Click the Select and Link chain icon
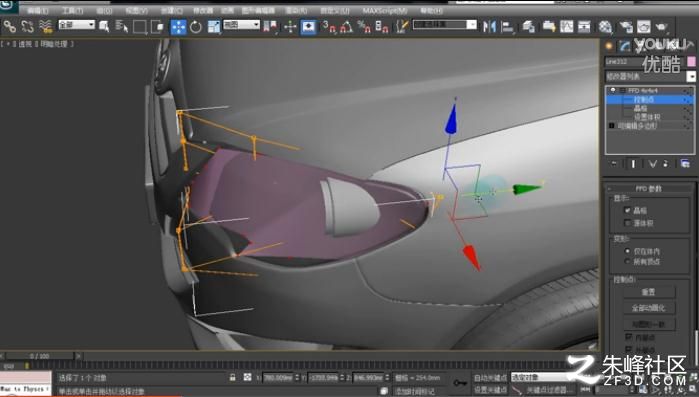This screenshot has height=397, width=699. [10, 27]
